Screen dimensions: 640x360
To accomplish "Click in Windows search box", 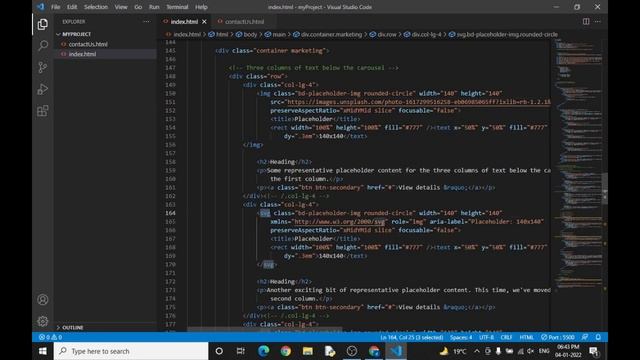I will (131, 351).
